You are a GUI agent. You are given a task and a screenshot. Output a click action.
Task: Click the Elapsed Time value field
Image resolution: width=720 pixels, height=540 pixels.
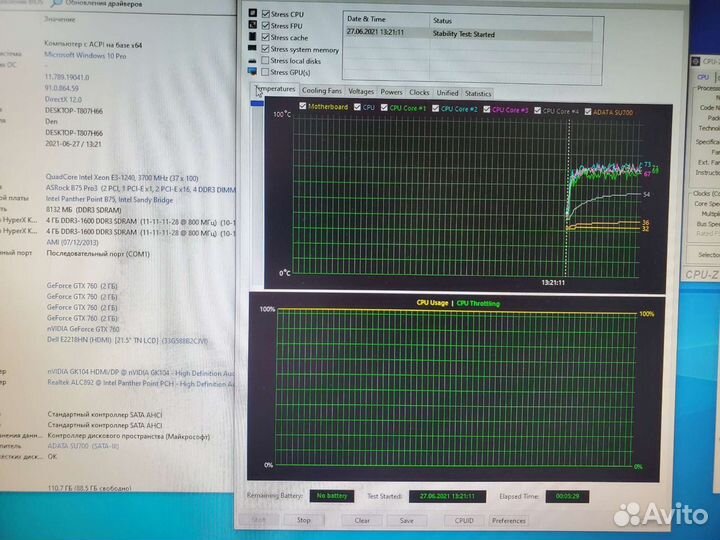567,496
